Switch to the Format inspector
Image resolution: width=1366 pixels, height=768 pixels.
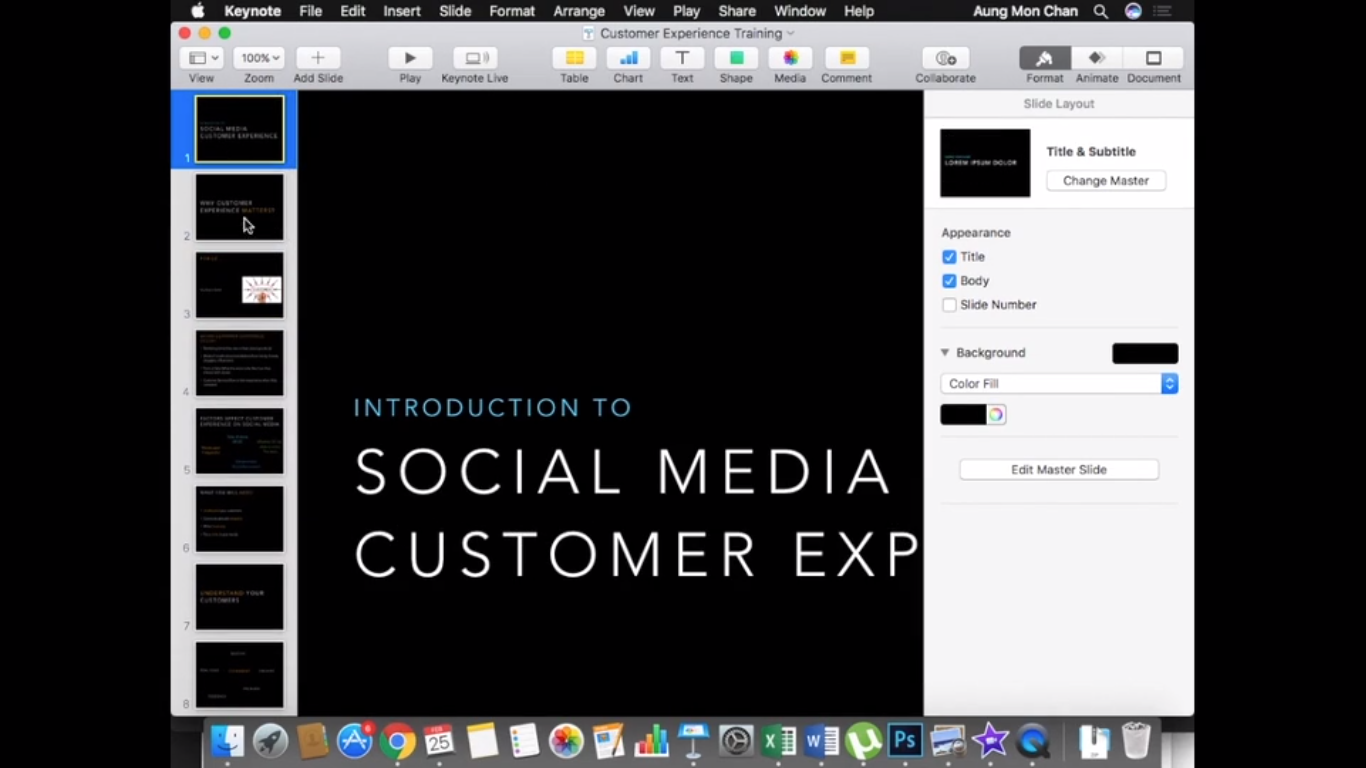pyautogui.click(x=1045, y=58)
